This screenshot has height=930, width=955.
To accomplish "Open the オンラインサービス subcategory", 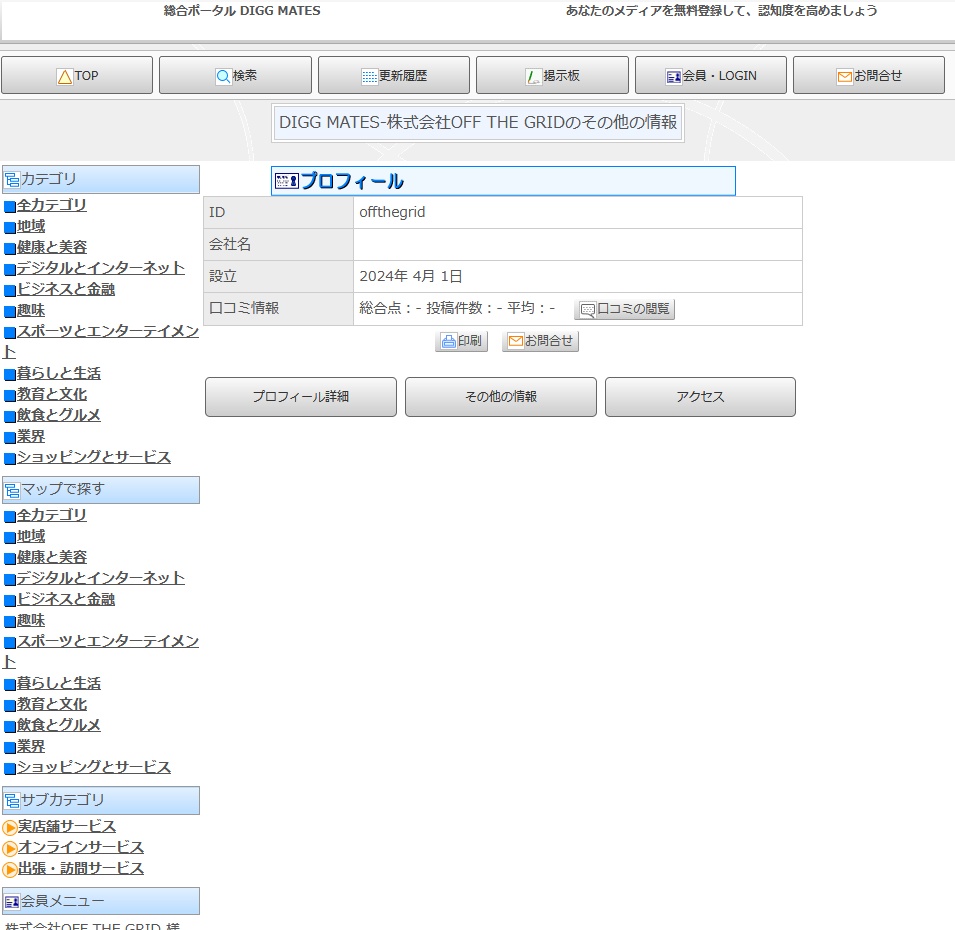I will [x=81, y=848].
